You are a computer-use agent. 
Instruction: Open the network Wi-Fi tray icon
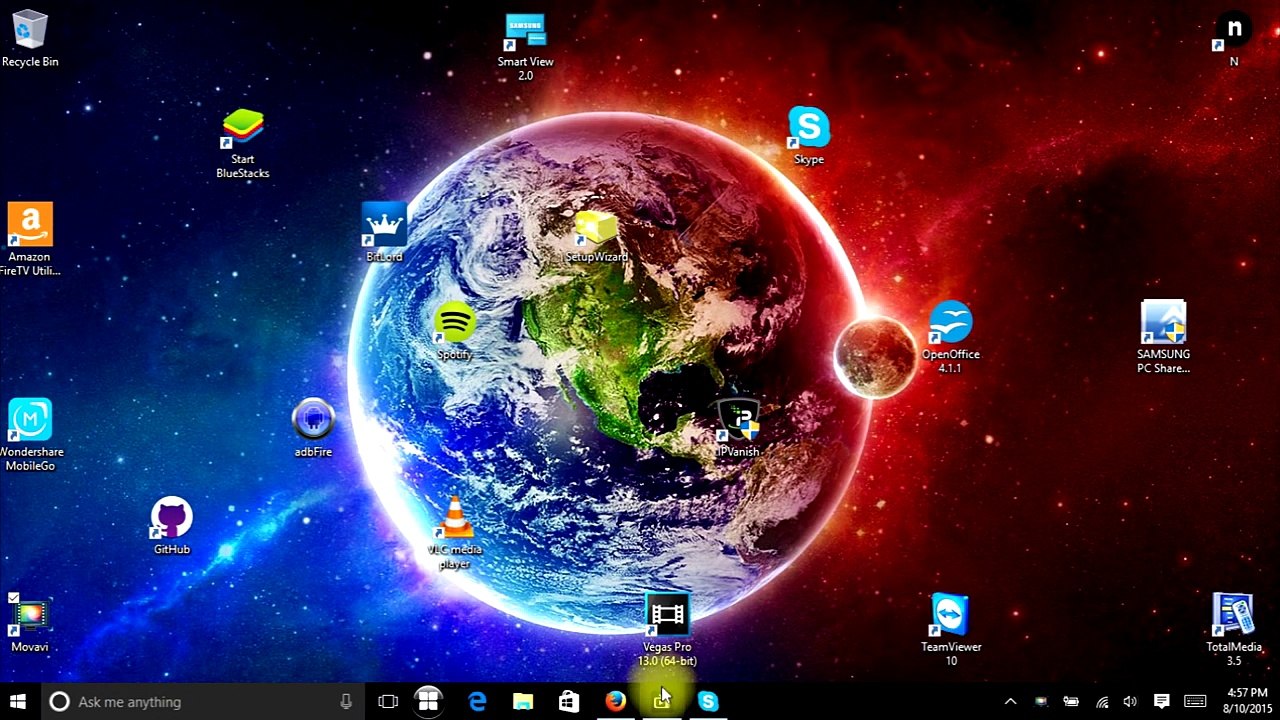point(1102,702)
